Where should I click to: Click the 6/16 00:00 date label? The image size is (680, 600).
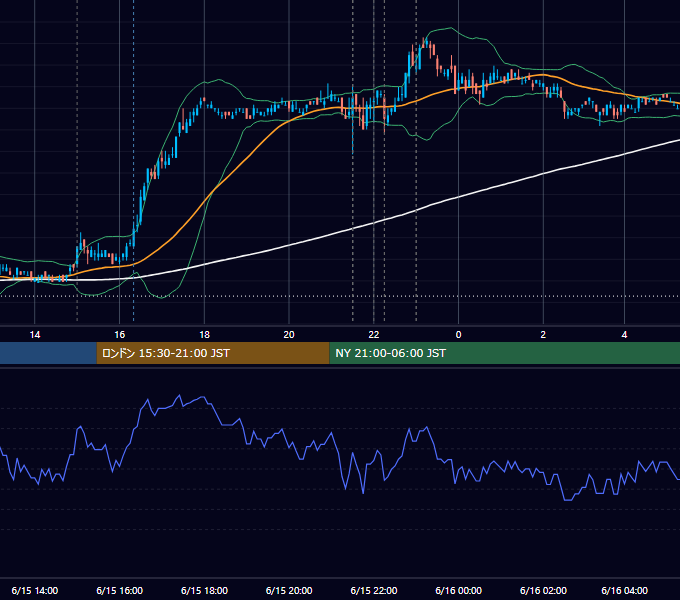tap(458, 590)
